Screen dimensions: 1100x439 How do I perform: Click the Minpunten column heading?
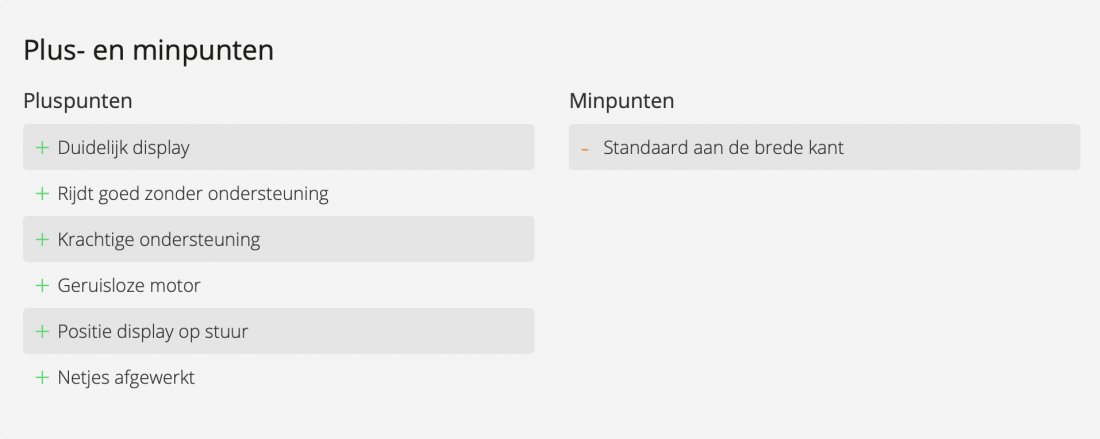tap(621, 100)
